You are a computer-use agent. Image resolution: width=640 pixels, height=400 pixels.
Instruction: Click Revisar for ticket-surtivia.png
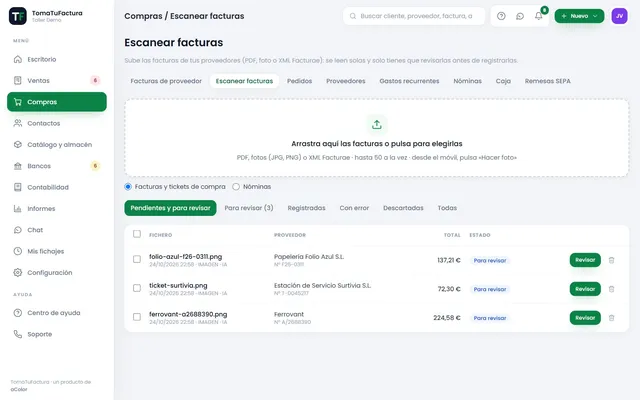pyautogui.click(x=585, y=289)
